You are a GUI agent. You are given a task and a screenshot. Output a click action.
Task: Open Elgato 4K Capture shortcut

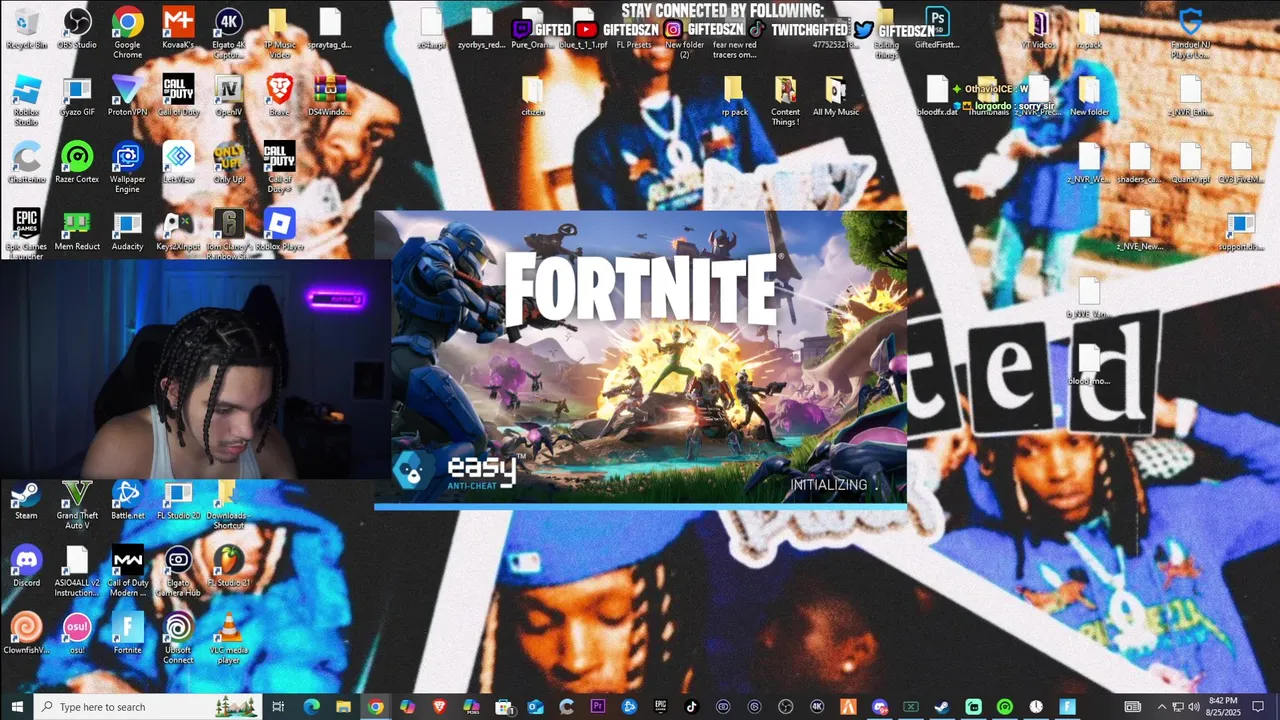(x=229, y=32)
